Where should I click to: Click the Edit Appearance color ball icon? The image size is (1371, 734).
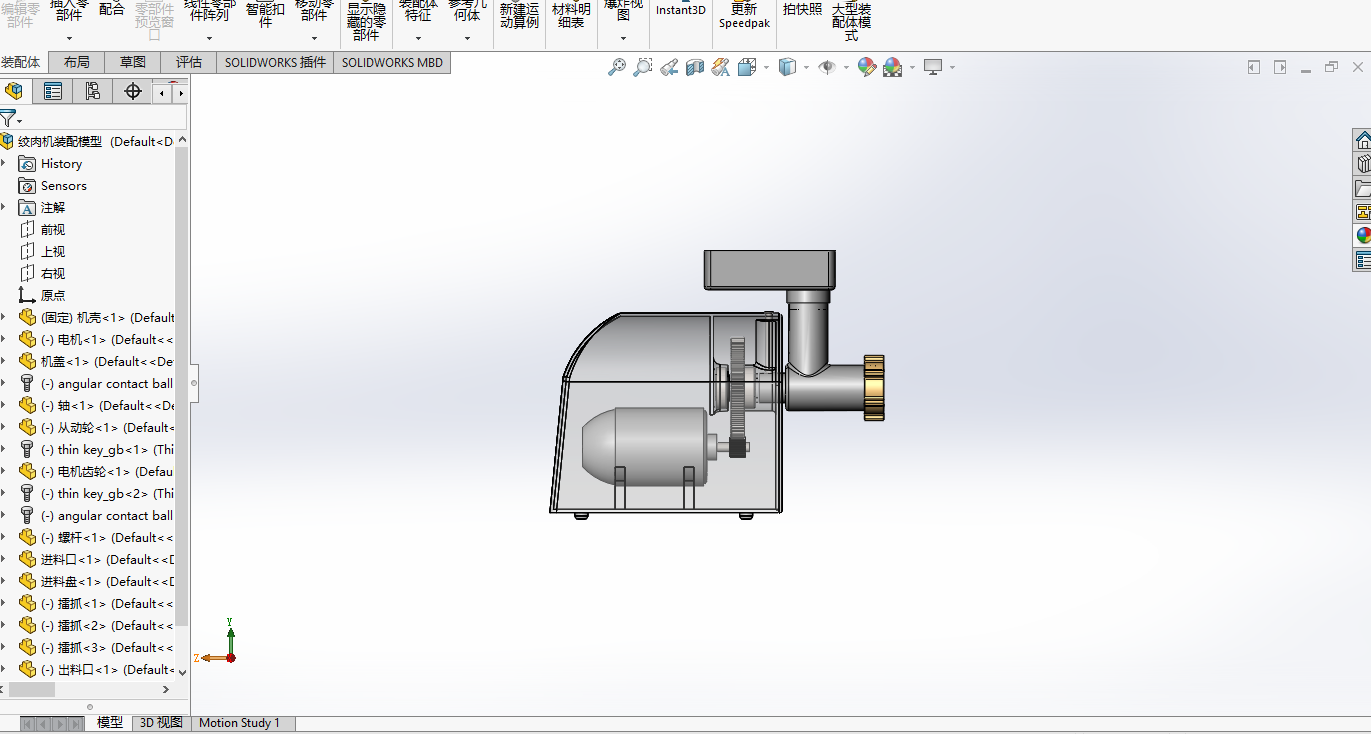coord(867,67)
